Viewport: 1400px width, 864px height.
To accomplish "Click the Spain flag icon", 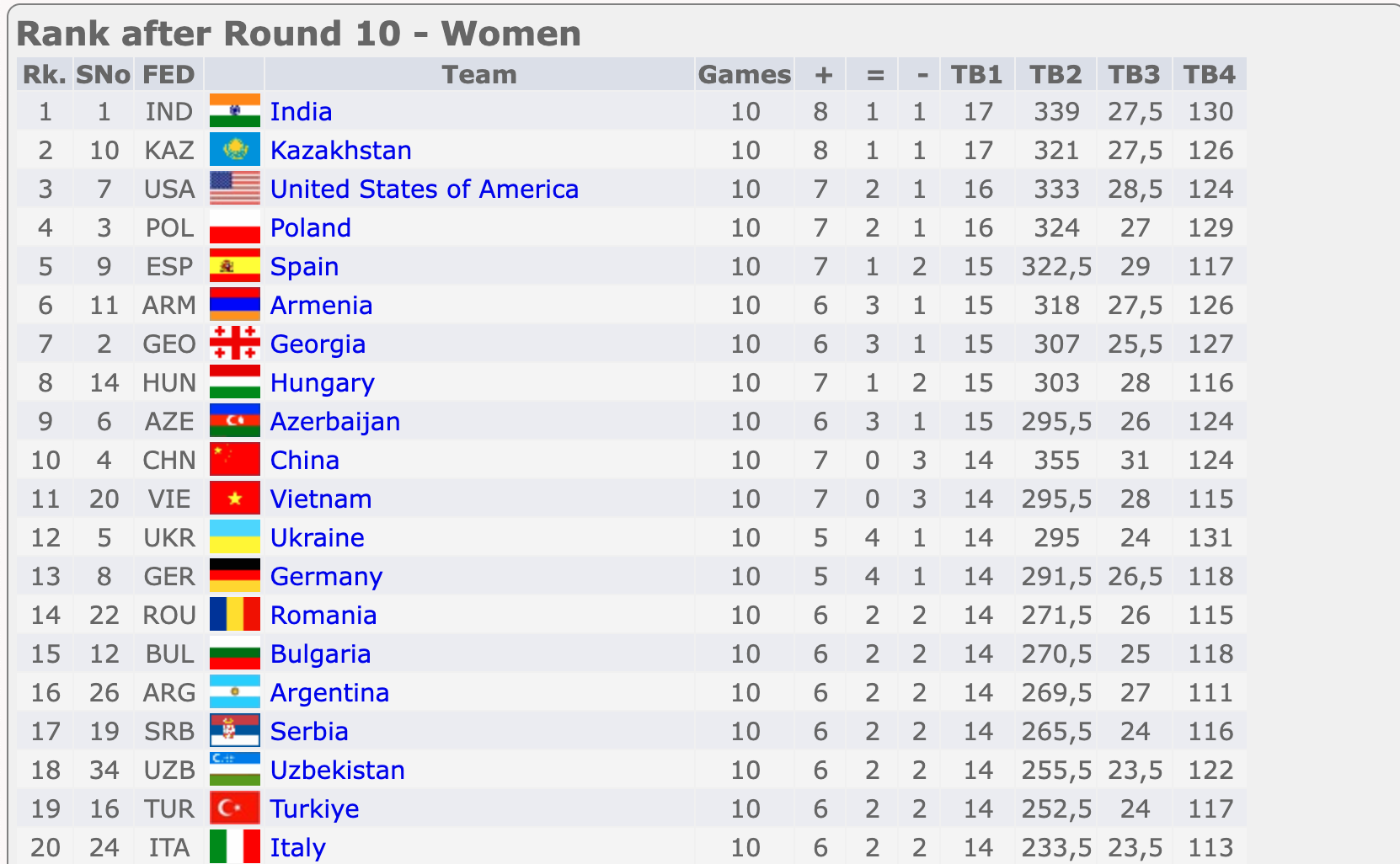I will click(x=235, y=266).
